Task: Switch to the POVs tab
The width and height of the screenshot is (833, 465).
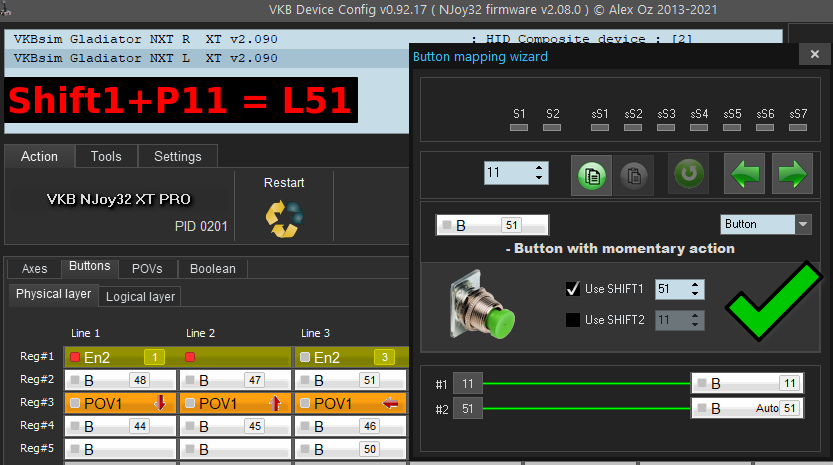Action: tap(147, 268)
